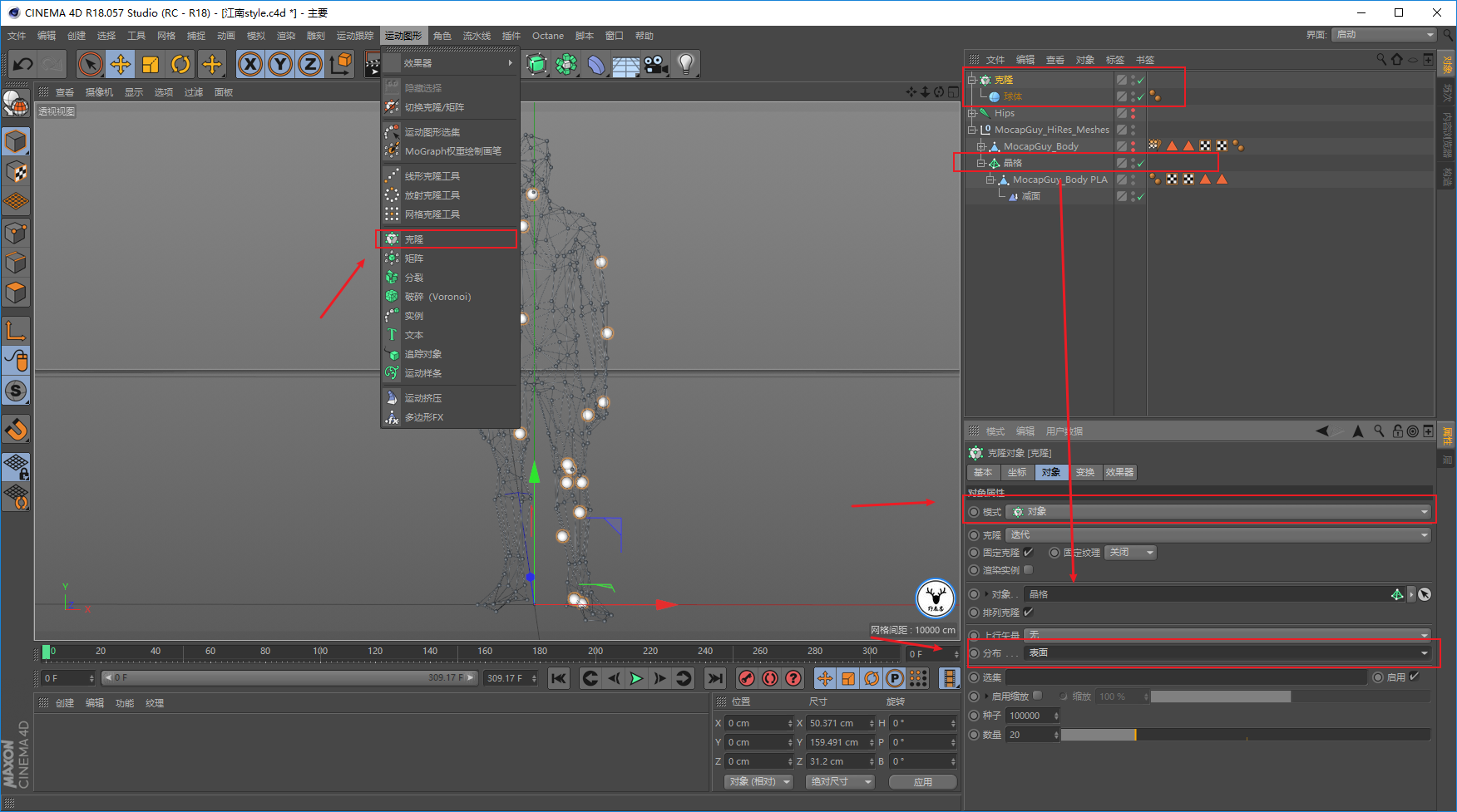Image resolution: width=1457 pixels, height=812 pixels.
Task: Click the Light bulb icon
Action: click(686, 64)
